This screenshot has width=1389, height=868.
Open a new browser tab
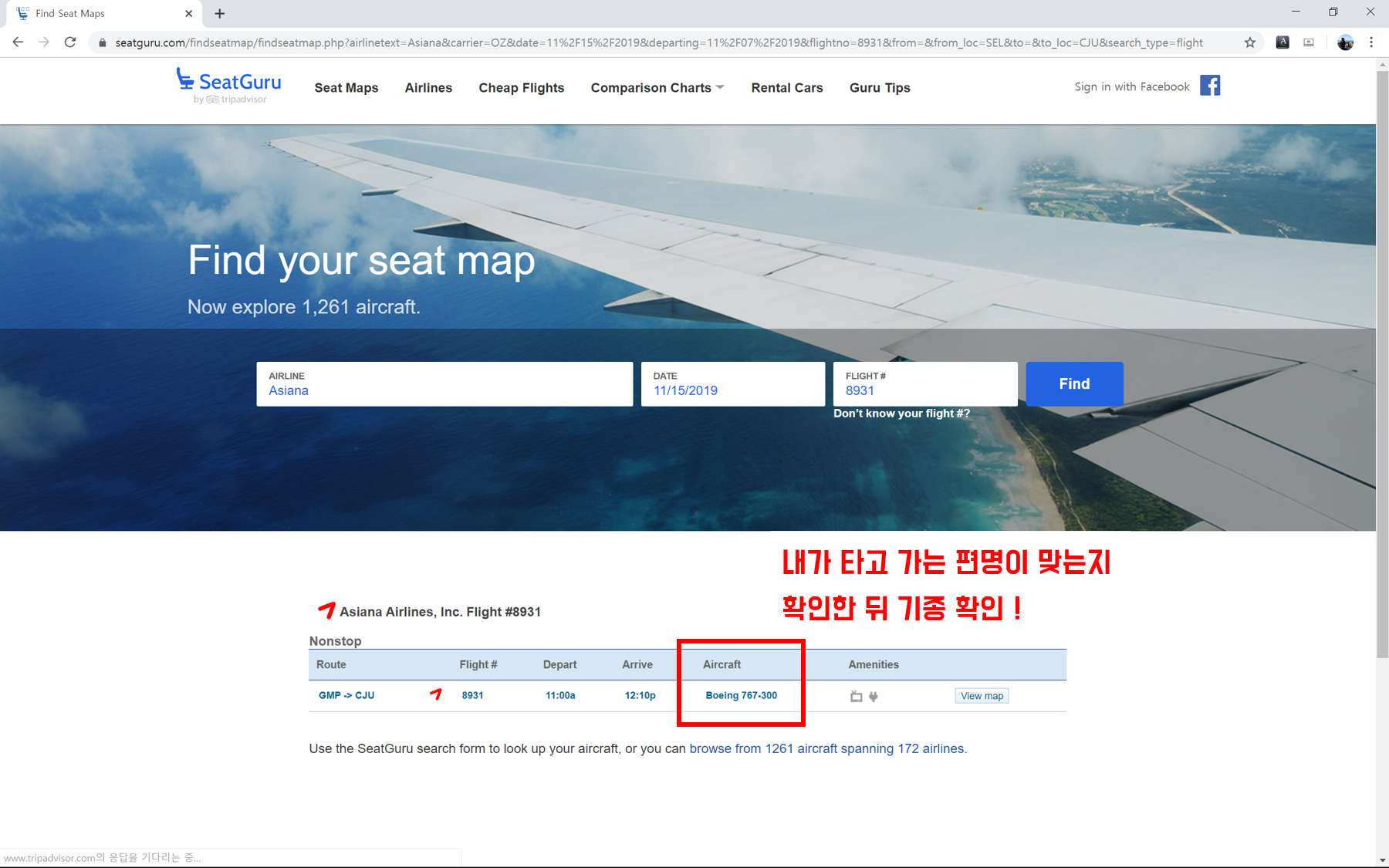pyautogui.click(x=220, y=13)
